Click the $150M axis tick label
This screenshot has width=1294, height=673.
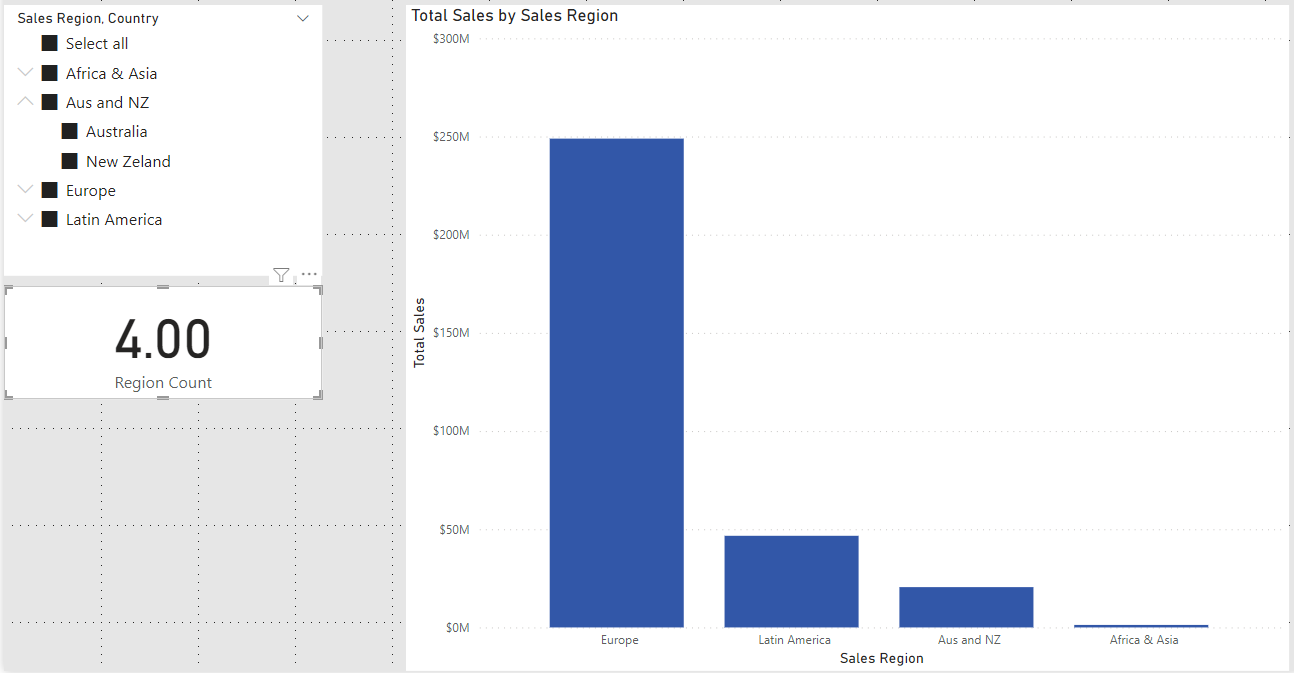pyautogui.click(x=451, y=333)
